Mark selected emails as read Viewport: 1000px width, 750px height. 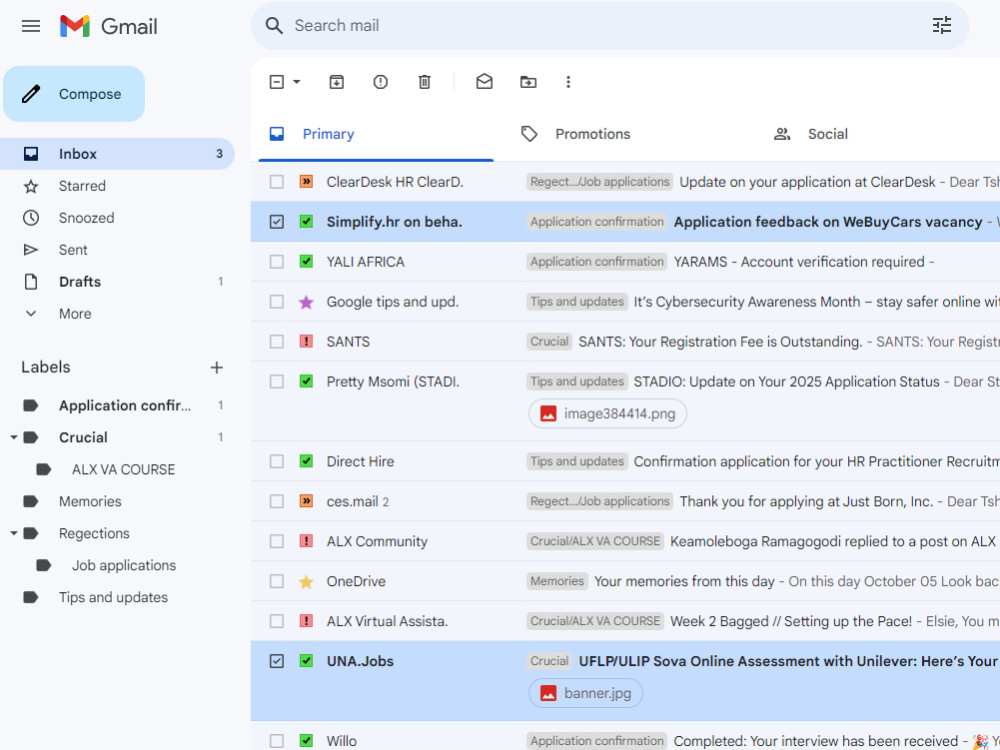pyautogui.click(x=484, y=82)
